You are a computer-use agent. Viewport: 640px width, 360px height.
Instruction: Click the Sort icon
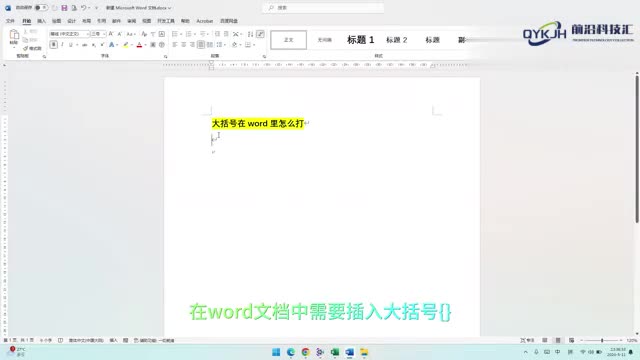[250, 34]
